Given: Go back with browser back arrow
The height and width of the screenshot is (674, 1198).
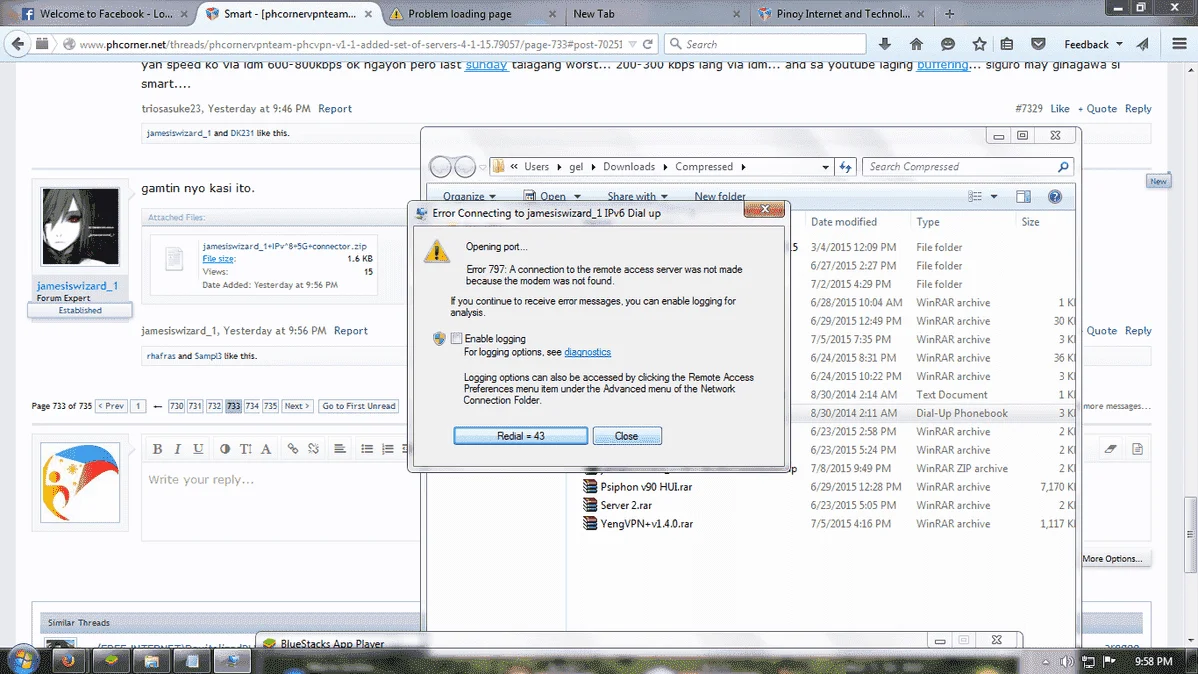Looking at the screenshot, I should click(x=18, y=44).
